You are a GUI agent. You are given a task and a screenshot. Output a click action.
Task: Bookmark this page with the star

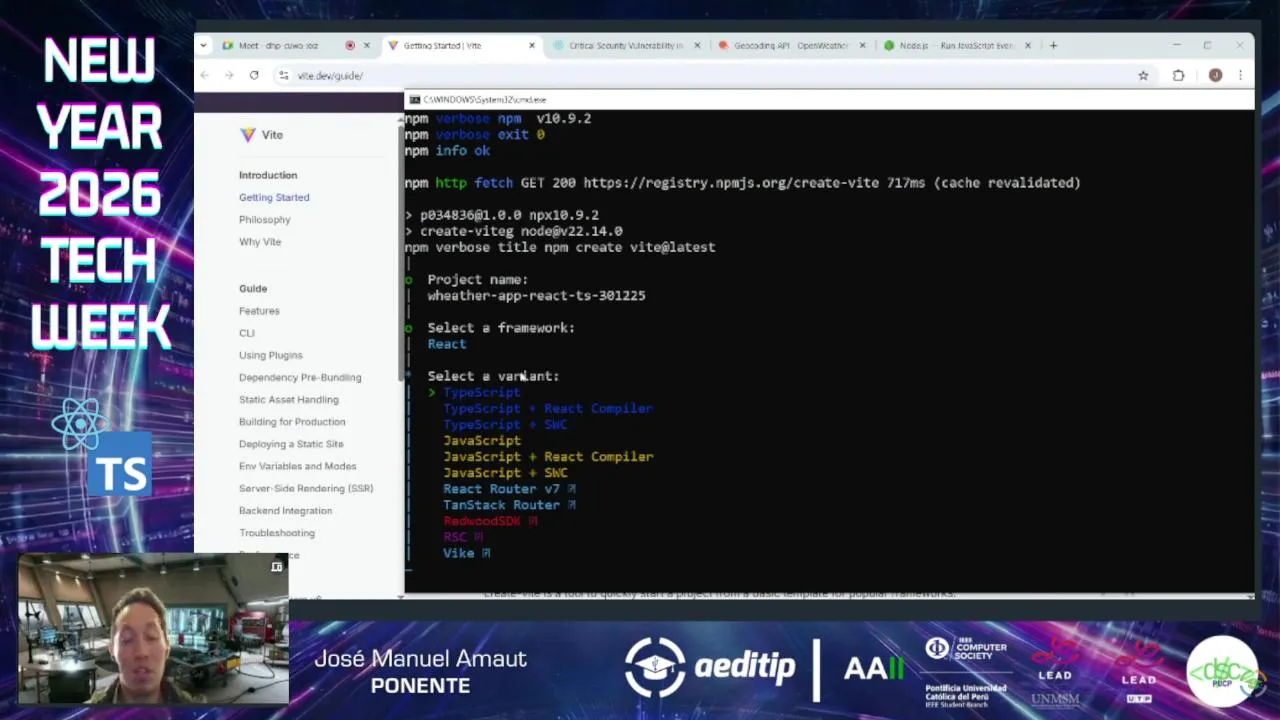tap(1143, 75)
